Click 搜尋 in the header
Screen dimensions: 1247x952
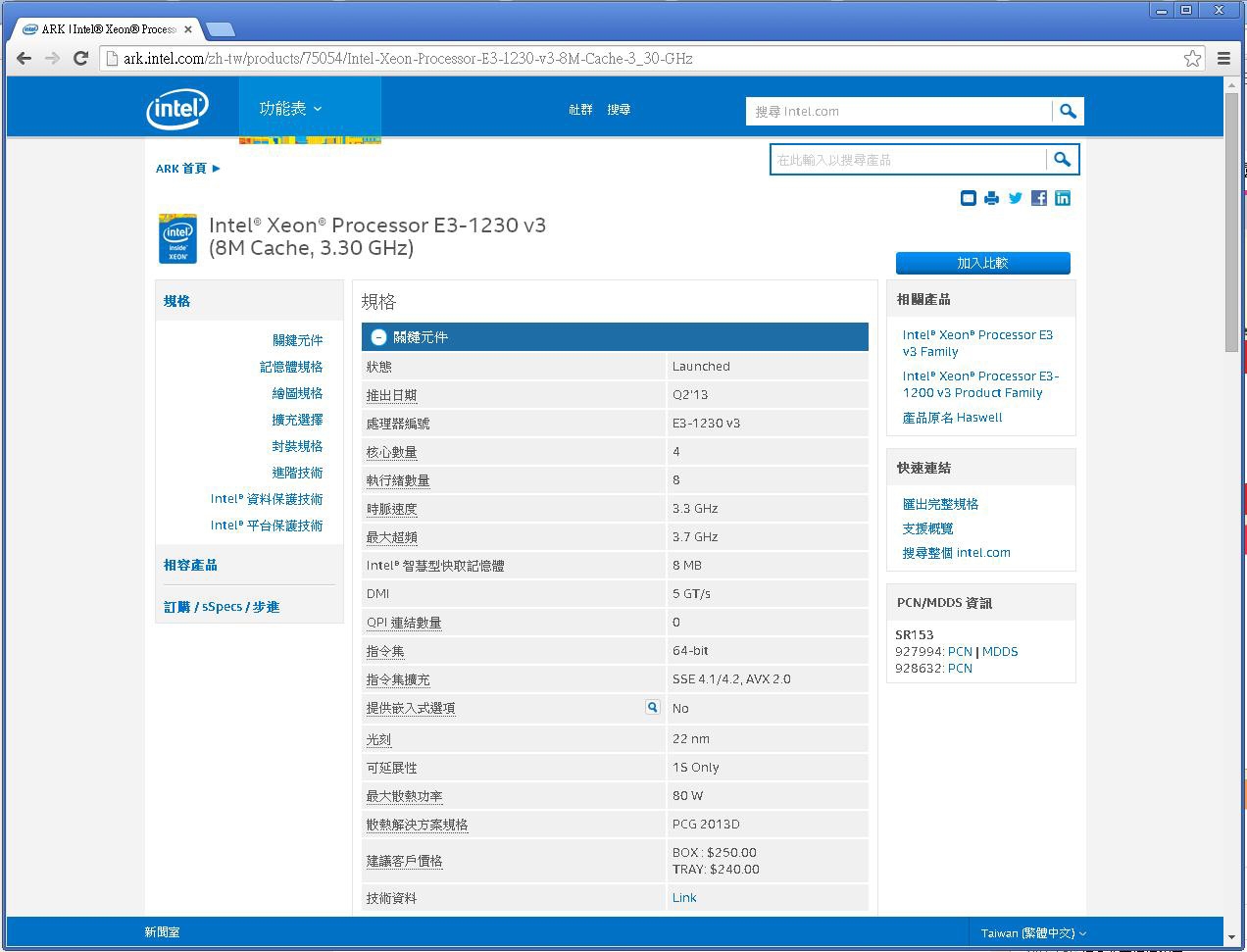click(x=619, y=110)
